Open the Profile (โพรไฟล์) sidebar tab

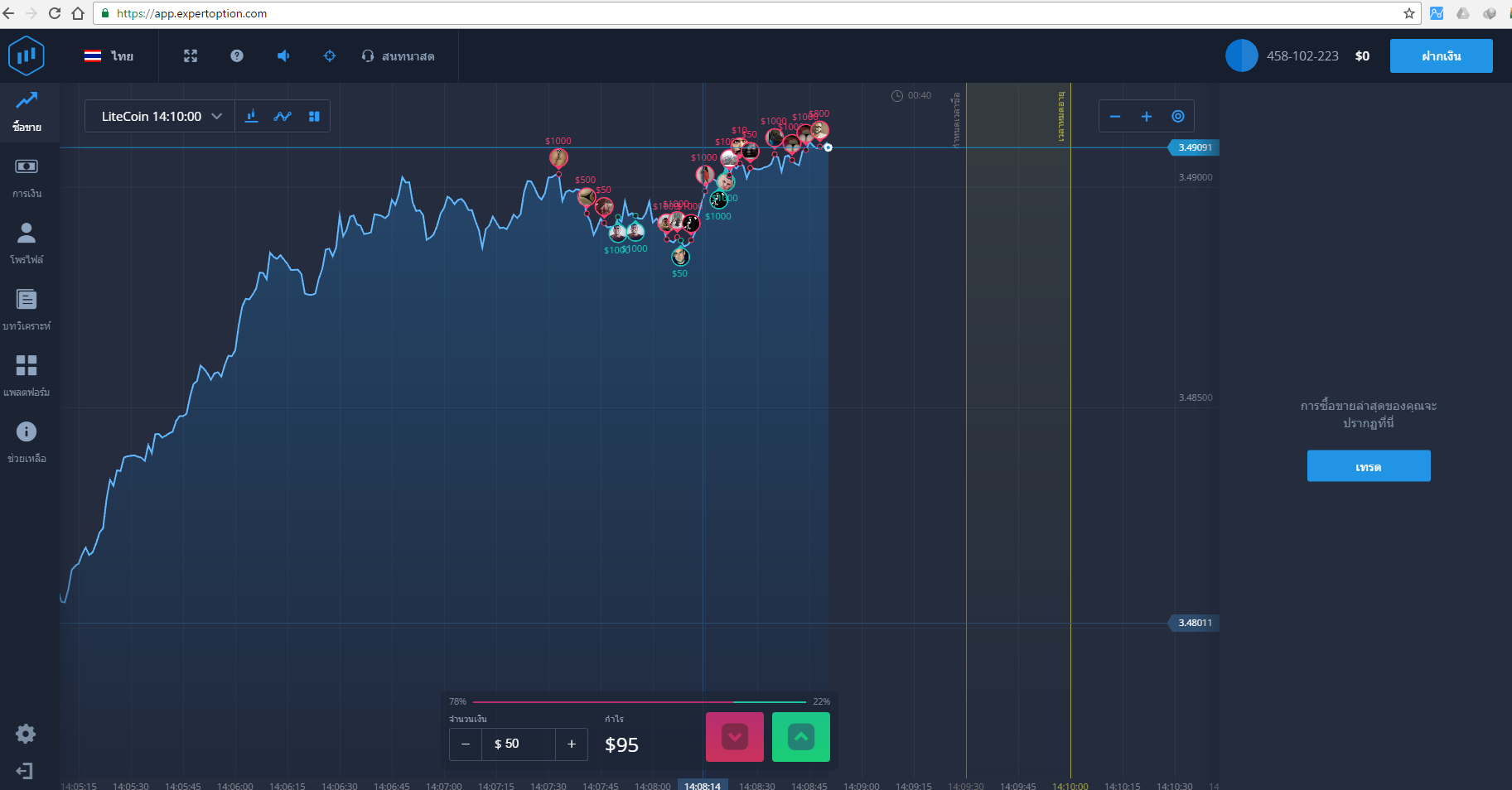pos(27,243)
